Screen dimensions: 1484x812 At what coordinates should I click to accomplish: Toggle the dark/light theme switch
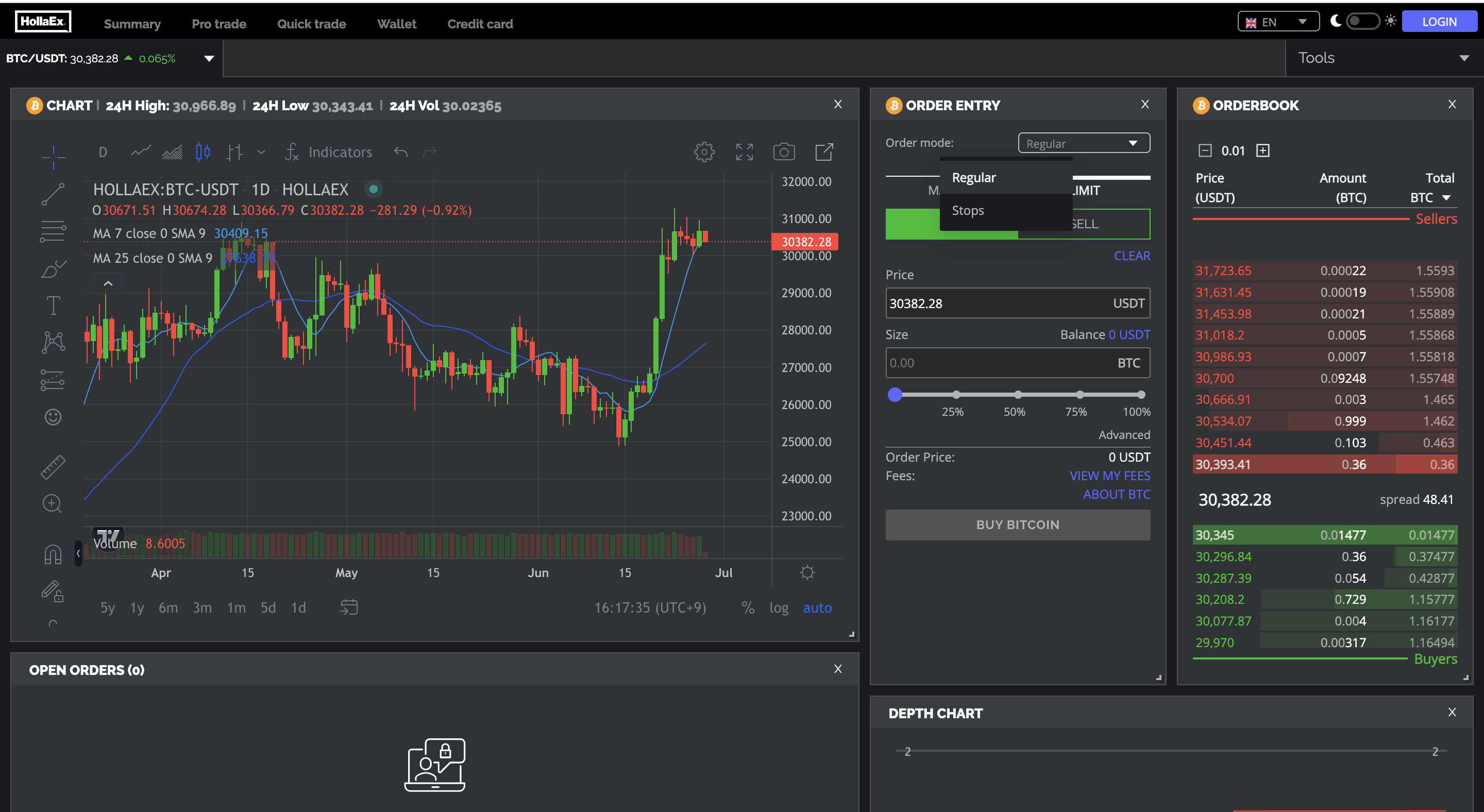click(x=1362, y=21)
